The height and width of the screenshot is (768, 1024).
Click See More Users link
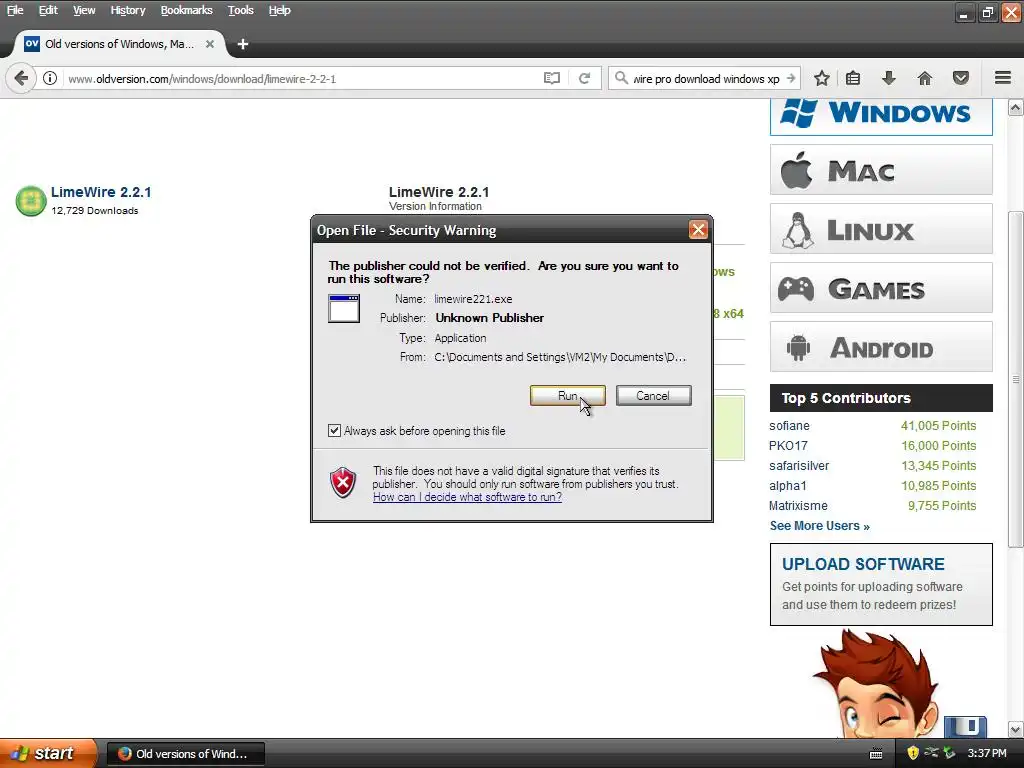pos(820,526)
